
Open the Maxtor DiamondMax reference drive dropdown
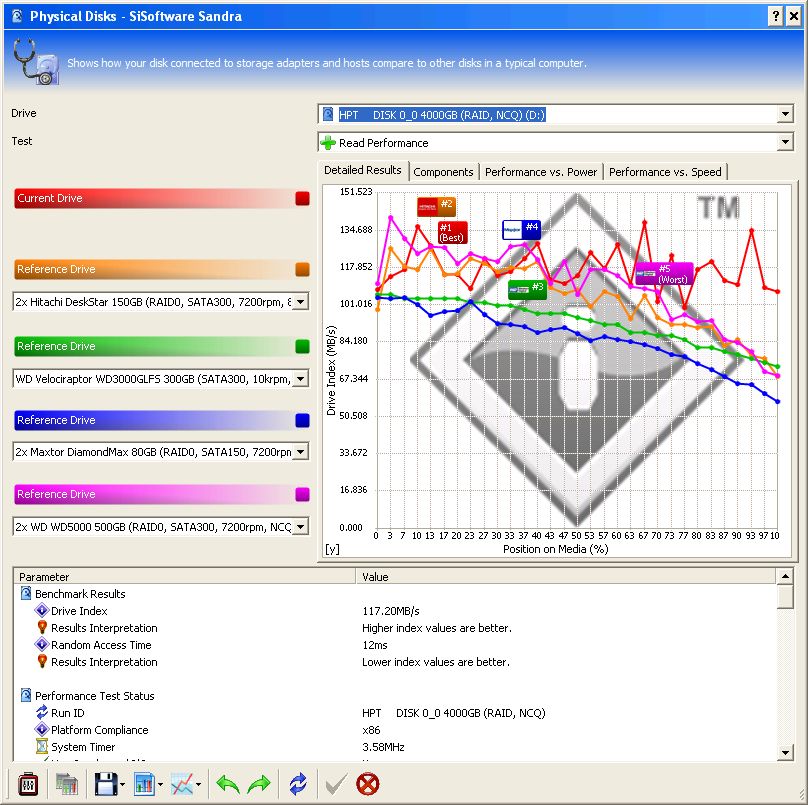click(x=301, y=452)
